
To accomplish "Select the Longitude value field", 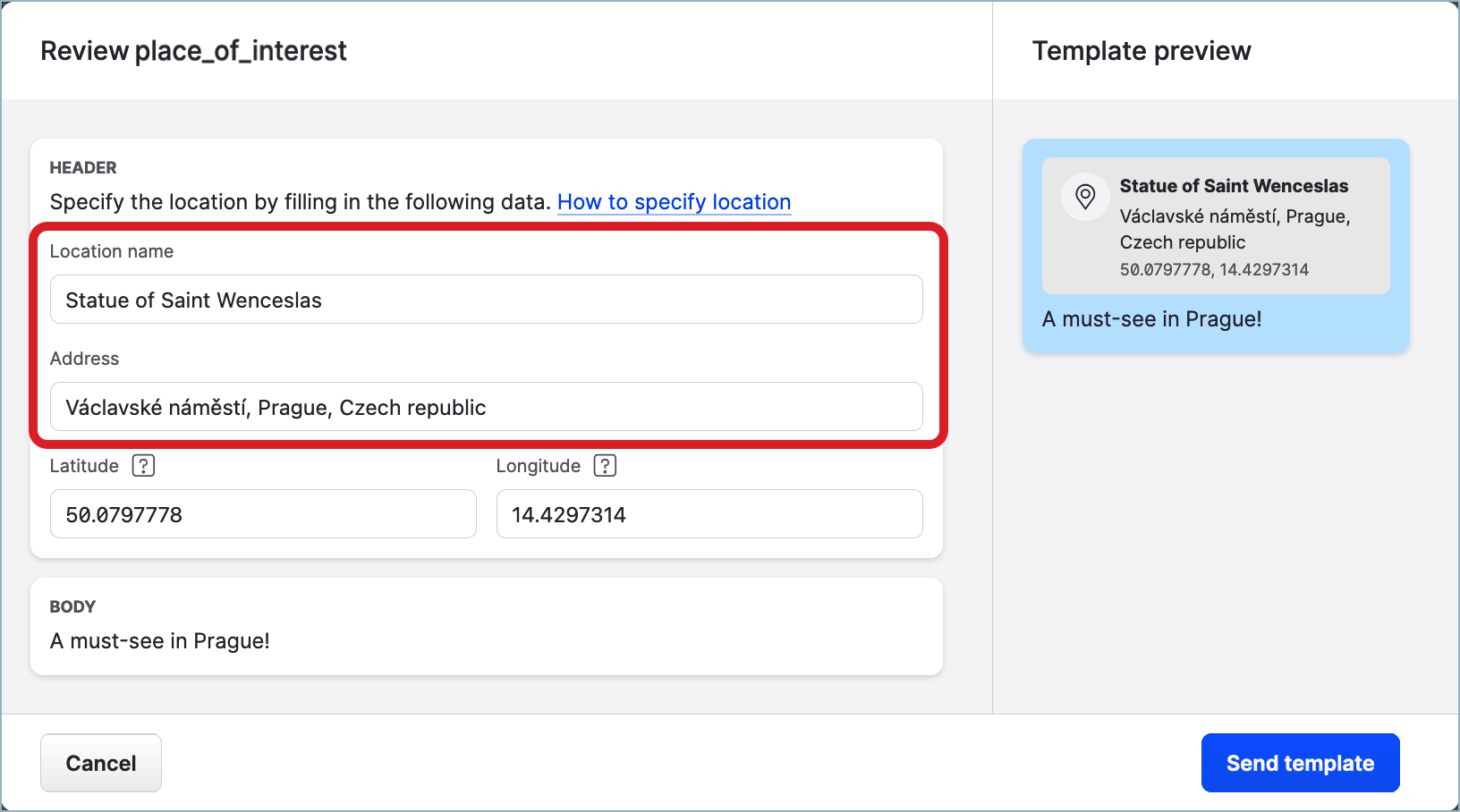I will pos(709,514).
